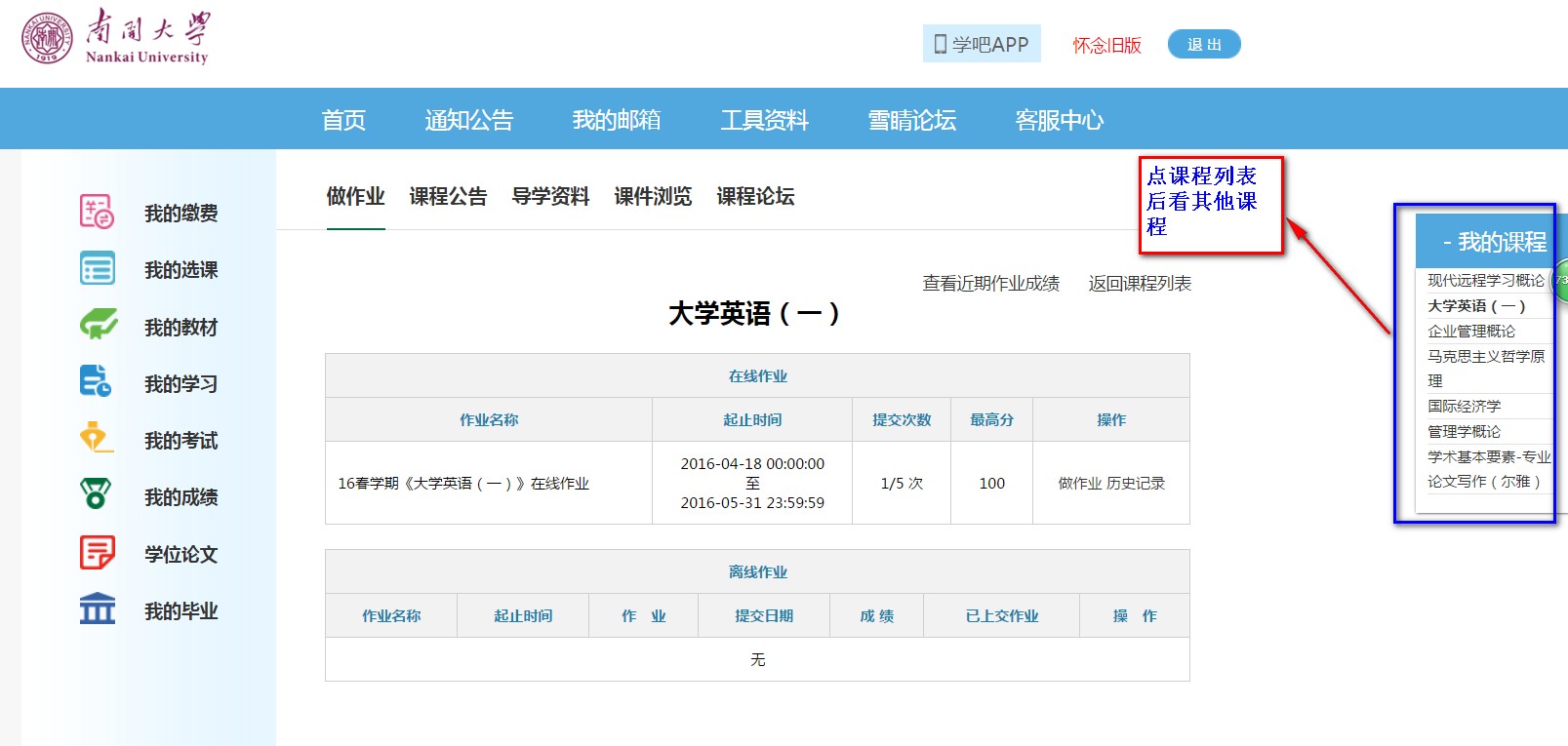Open the 我的成绩 grades medal icon

click(x=97, y=495)
